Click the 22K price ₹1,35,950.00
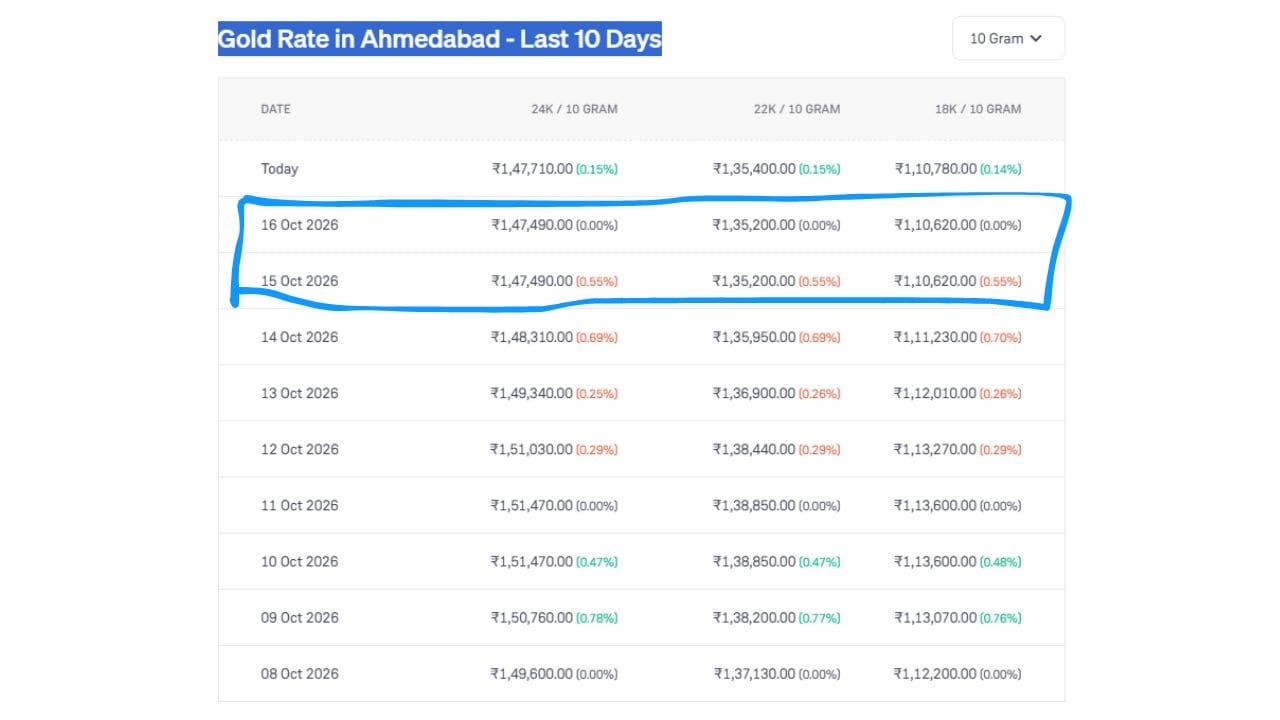 pos(754,337)
